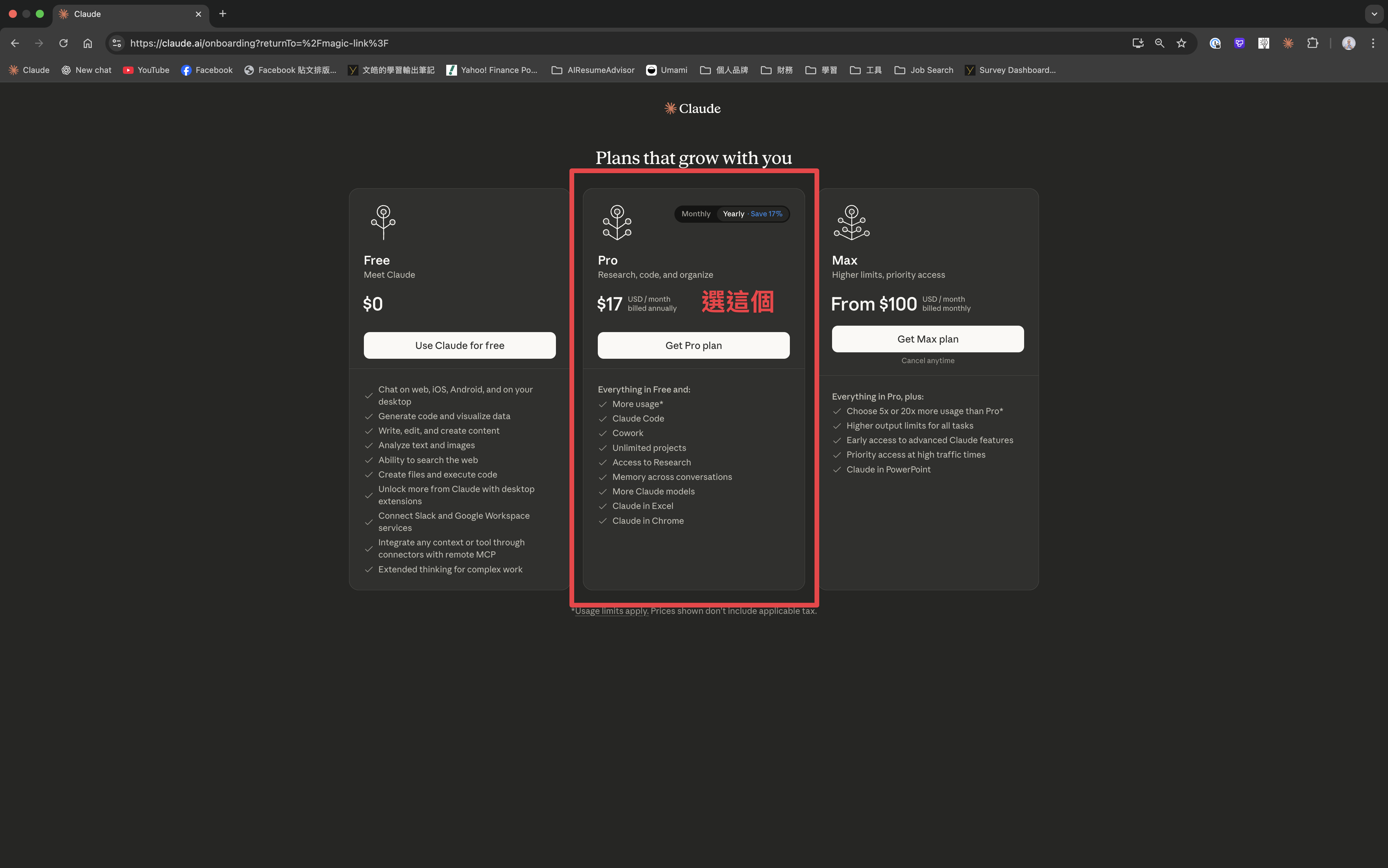Select the Claude browser tab
Viewport: 1388px width, 868px height.
point(131,14)
